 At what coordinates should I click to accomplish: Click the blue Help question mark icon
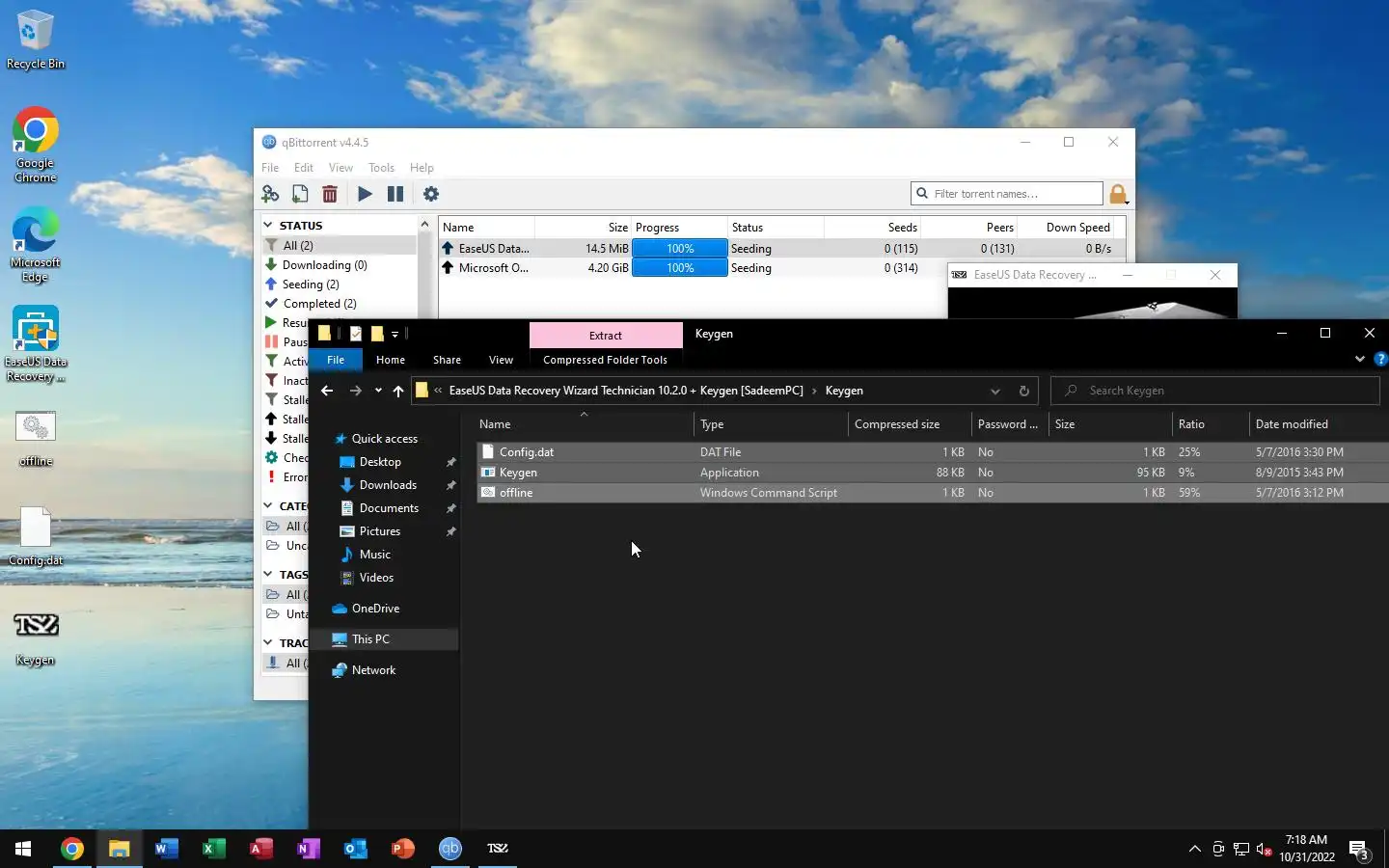click(x=1380, y=359)
